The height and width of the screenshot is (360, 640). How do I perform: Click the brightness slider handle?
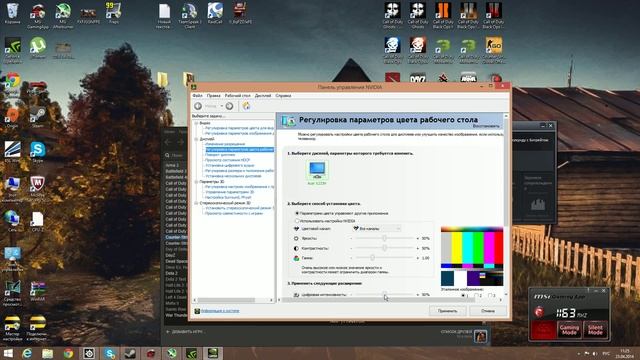384,238
